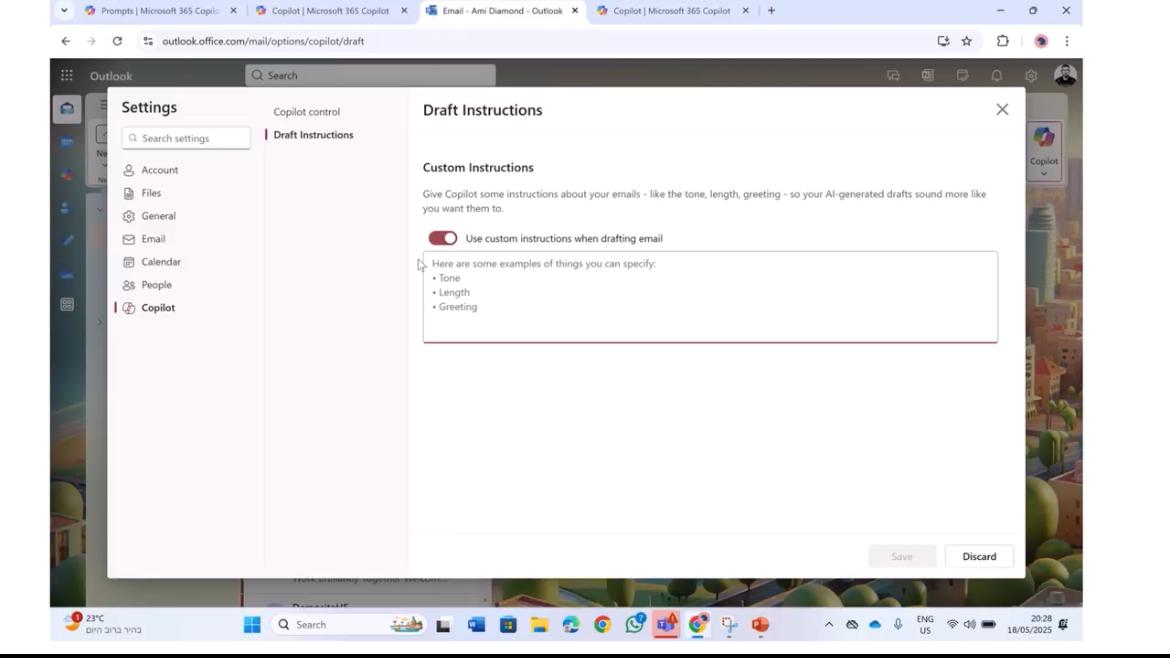1170x658 pixels.
Task: Open WhatsApp from the Windows taskbar
Action: (635, 623)
